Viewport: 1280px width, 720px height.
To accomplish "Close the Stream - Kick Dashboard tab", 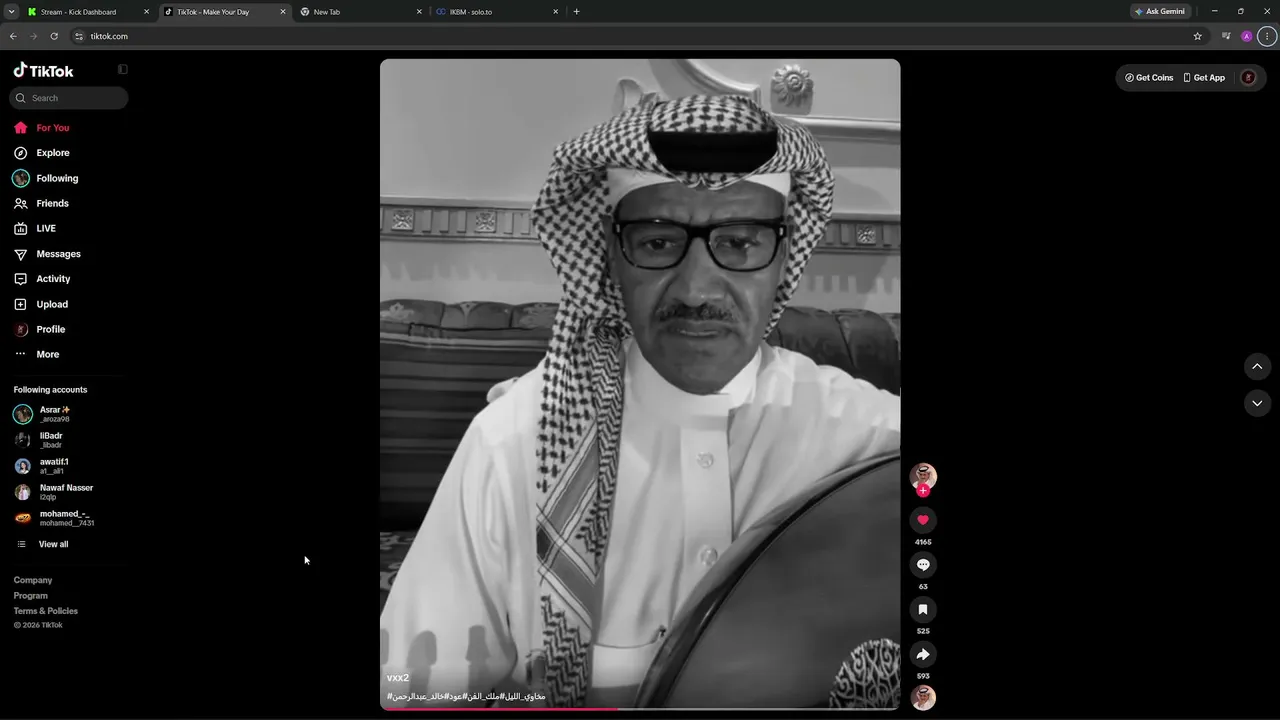I will (x=146, y=12).
